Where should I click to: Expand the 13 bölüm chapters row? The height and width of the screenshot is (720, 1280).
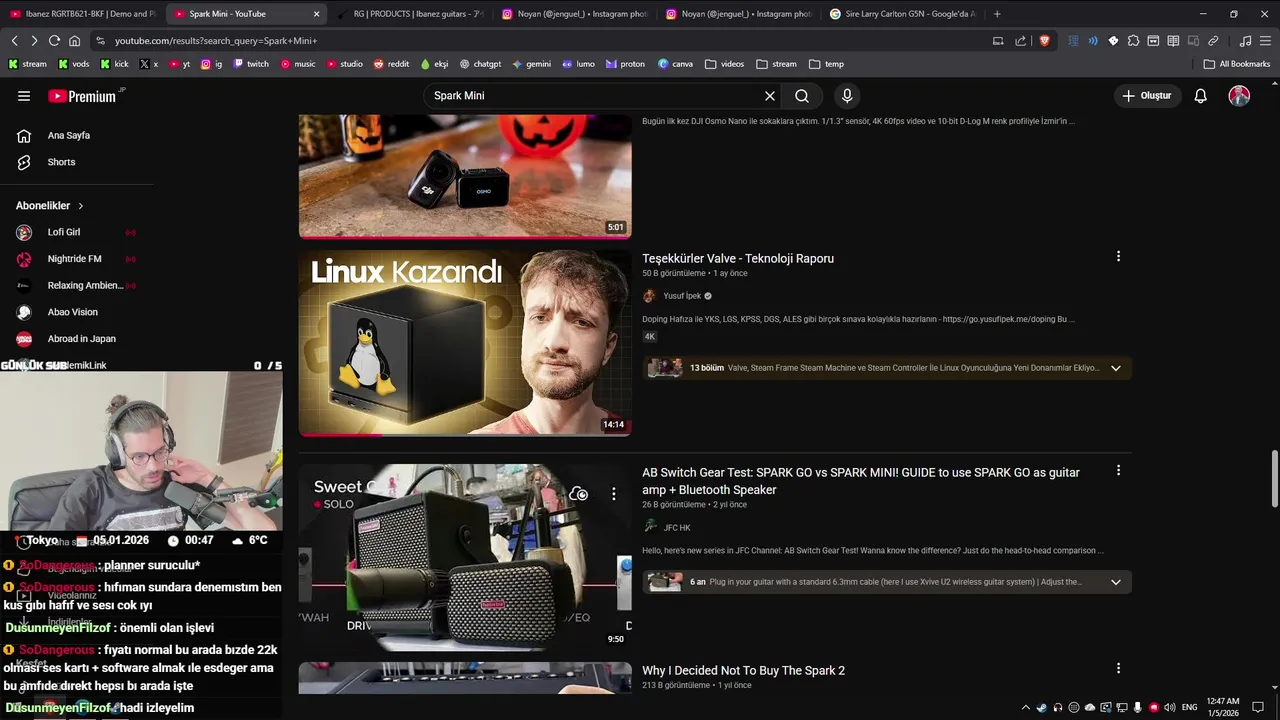point(887,368)
